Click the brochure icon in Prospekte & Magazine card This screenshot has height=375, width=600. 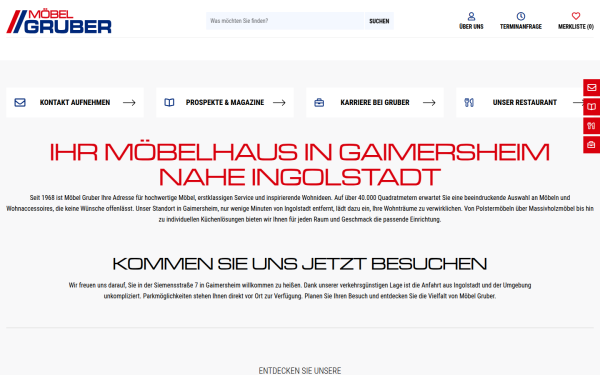[x=169, y=103]
